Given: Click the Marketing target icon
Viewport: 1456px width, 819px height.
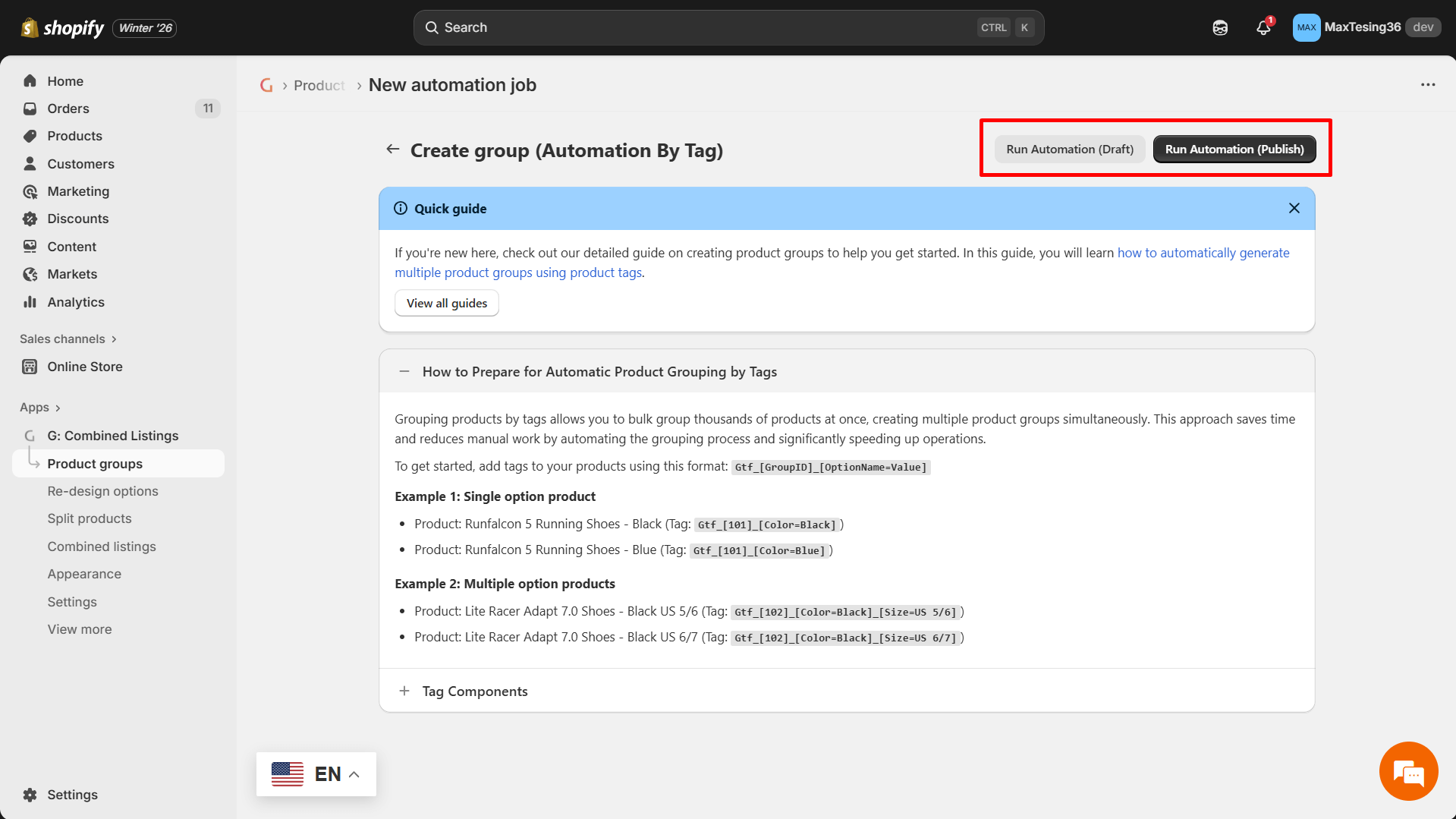Looking at the screenshot, I should tap(30, 191).
